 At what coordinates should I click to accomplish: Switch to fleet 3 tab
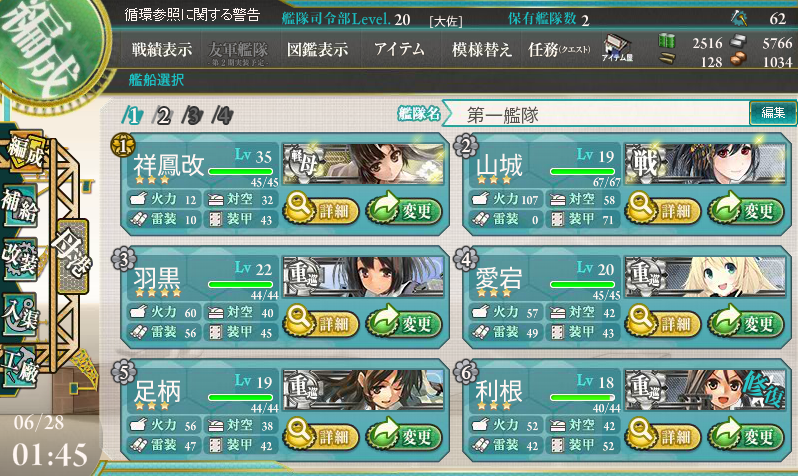coord(193,116)
